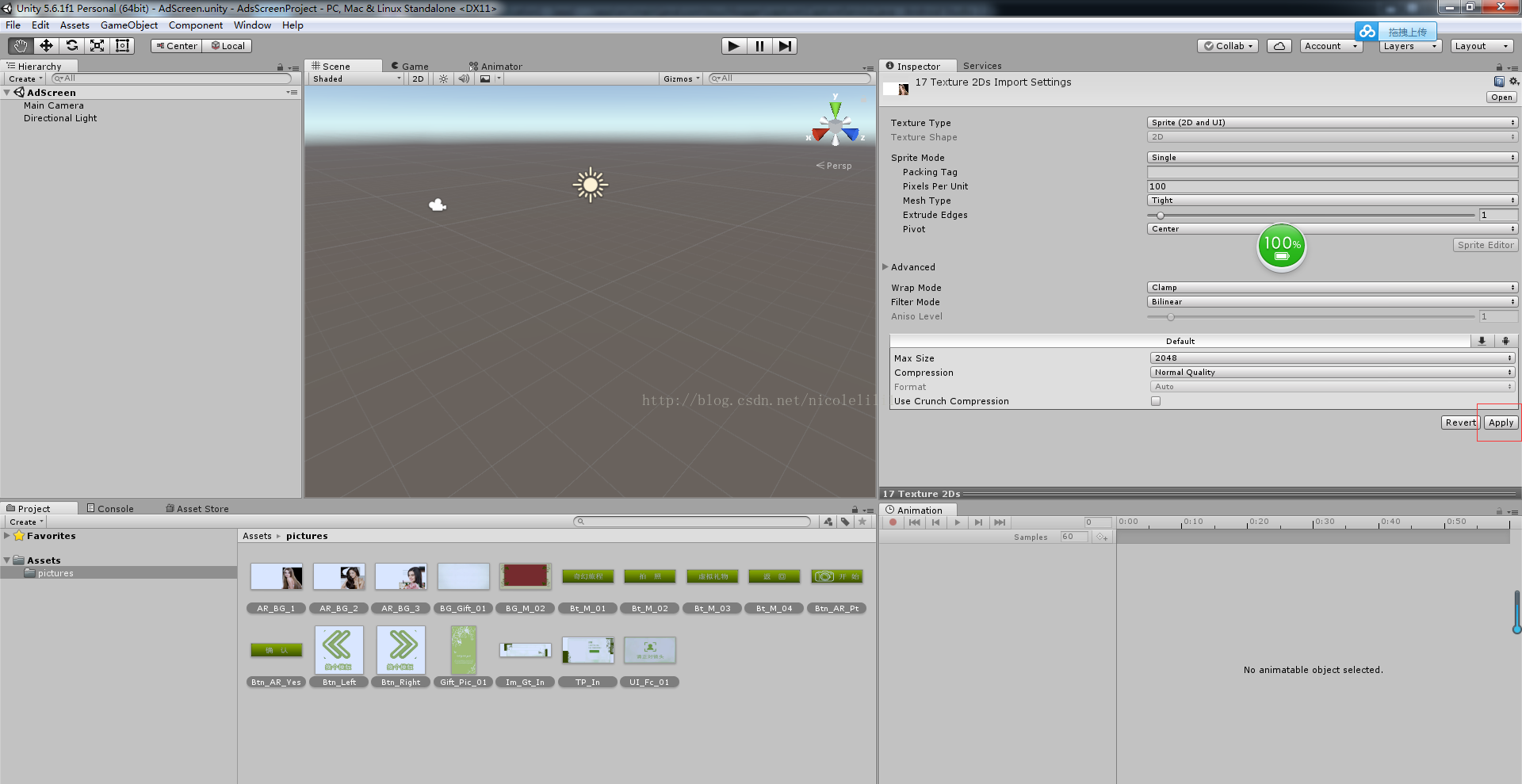This screenshot has width=1522, height=784.
Task: Toggle Local handle rotation mode
Action: 228,46
